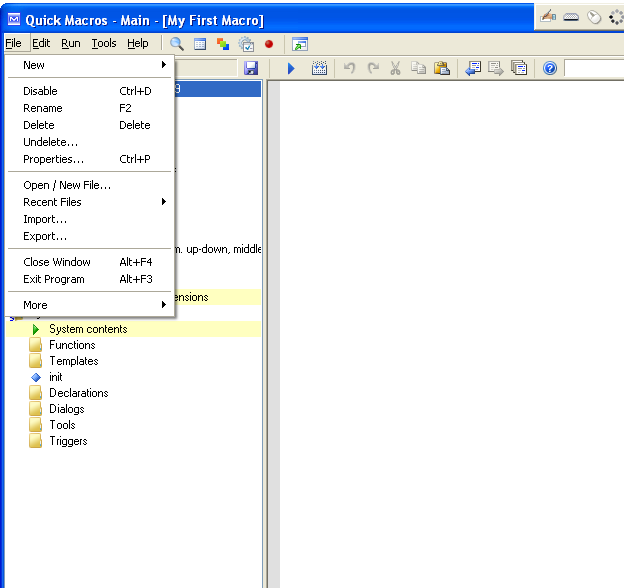Choose Export... from the menu
624x588 pixels.
click(91, 236)
